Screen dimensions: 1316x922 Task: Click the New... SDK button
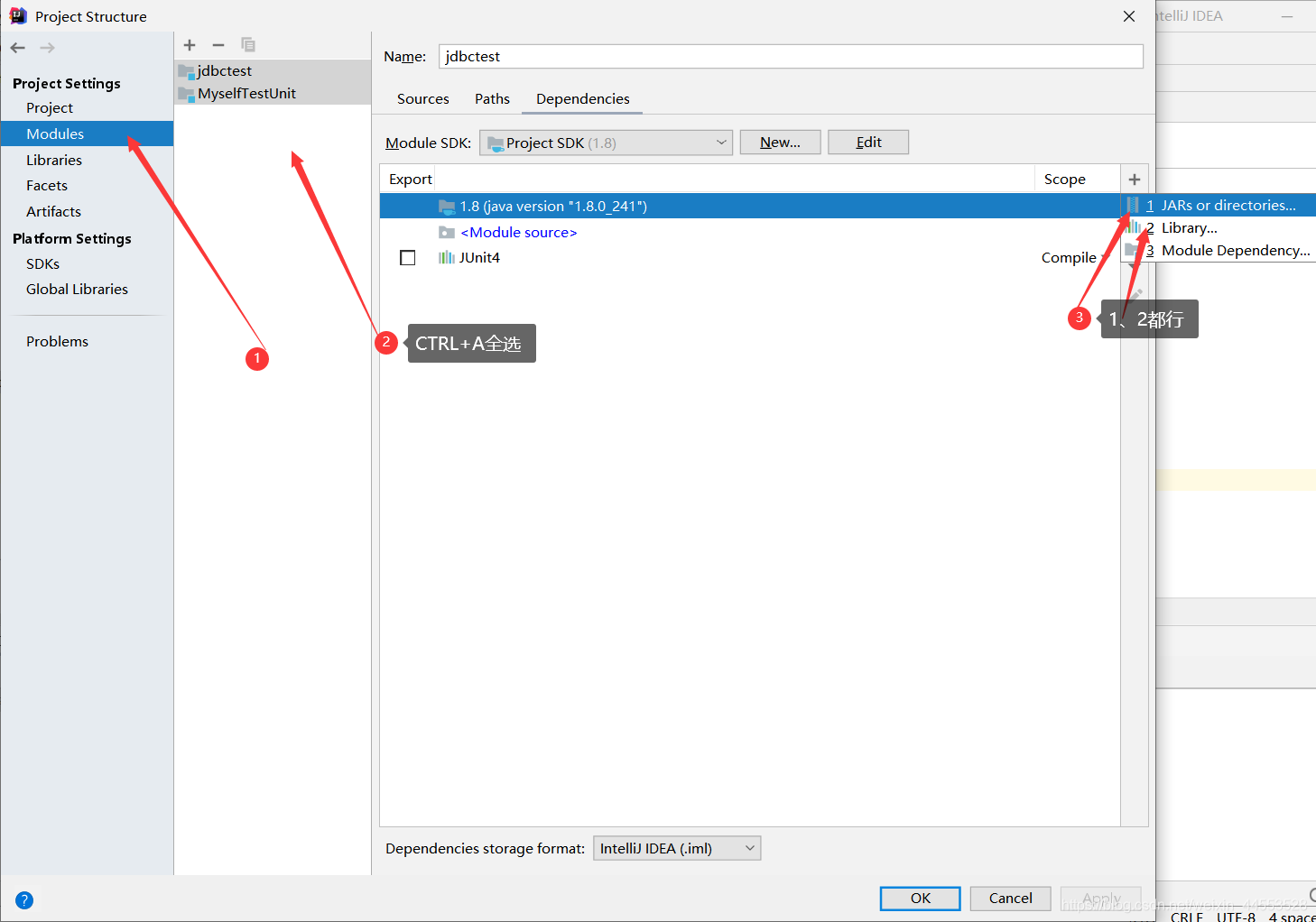tap(780, 143)
